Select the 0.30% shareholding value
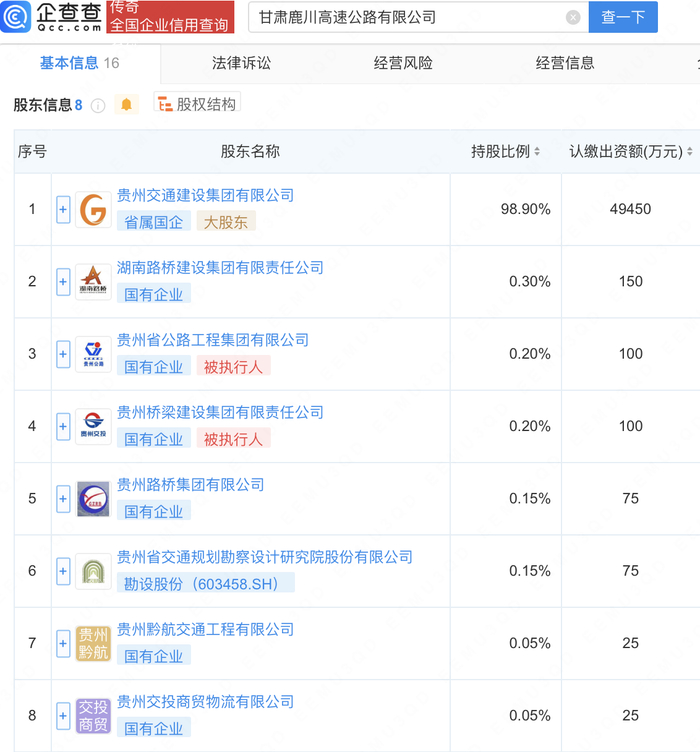 [530, 282]
